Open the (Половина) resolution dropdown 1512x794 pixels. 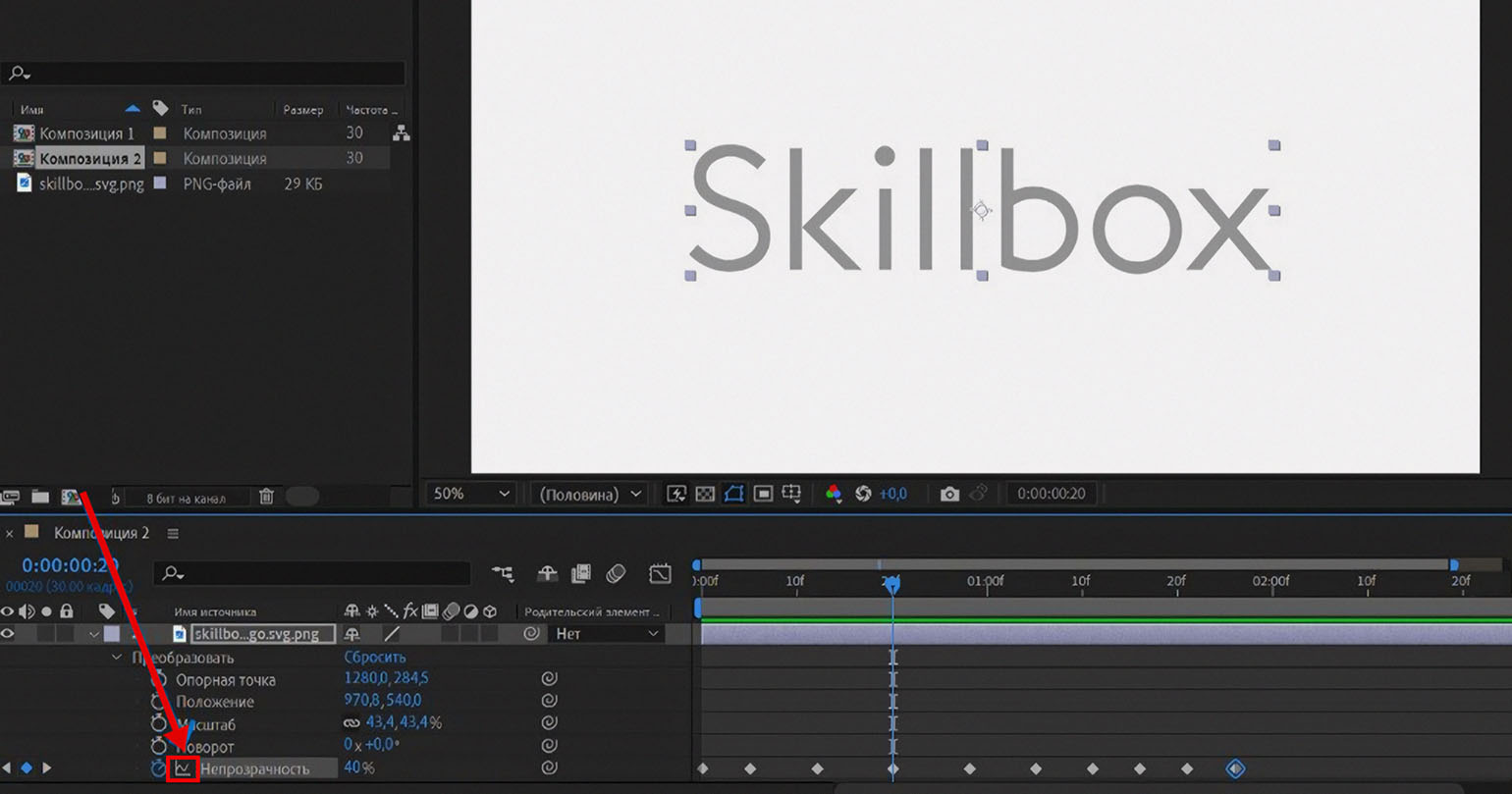589,494
